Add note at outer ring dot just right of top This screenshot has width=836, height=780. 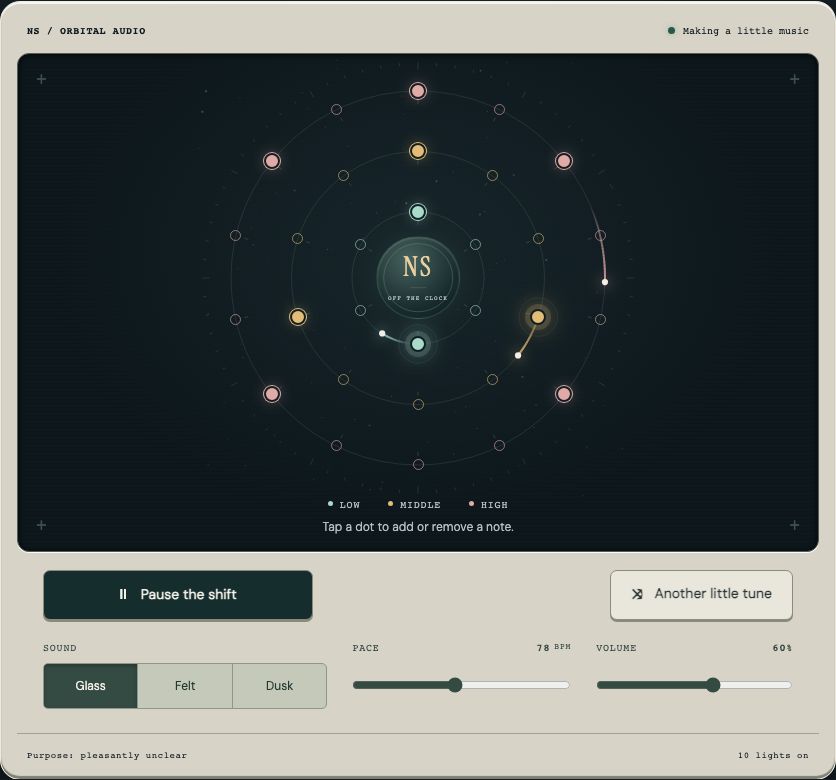click(500, 110)
